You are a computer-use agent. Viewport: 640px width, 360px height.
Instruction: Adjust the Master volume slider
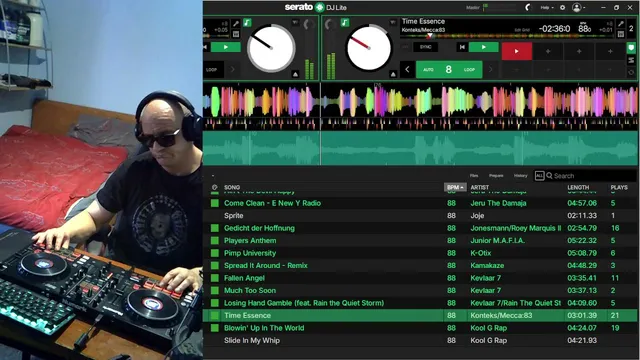(500, 7)
